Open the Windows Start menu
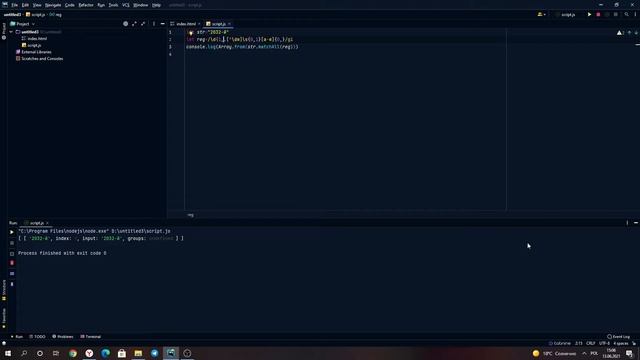Screen dimensions: 640x360 click(x=8, y=353)
